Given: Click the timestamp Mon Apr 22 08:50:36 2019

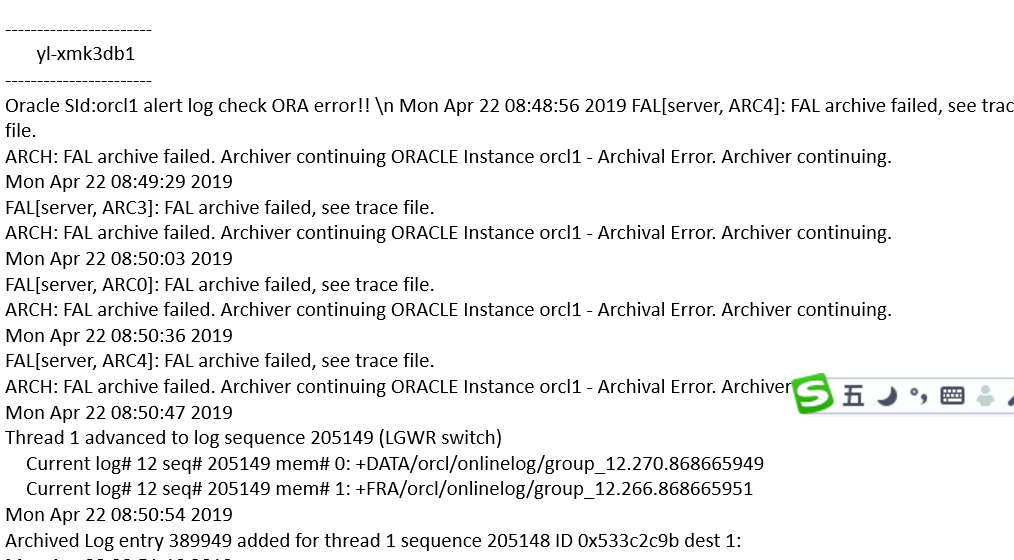Looking at the screenshot, I should click(119, 336).
